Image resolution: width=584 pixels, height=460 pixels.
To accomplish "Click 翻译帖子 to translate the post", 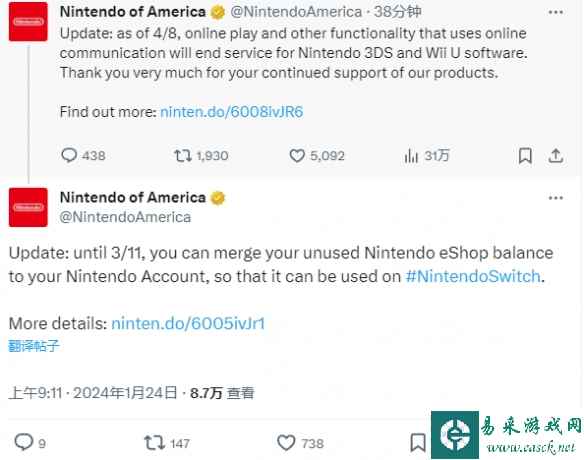I will point(34,346).
